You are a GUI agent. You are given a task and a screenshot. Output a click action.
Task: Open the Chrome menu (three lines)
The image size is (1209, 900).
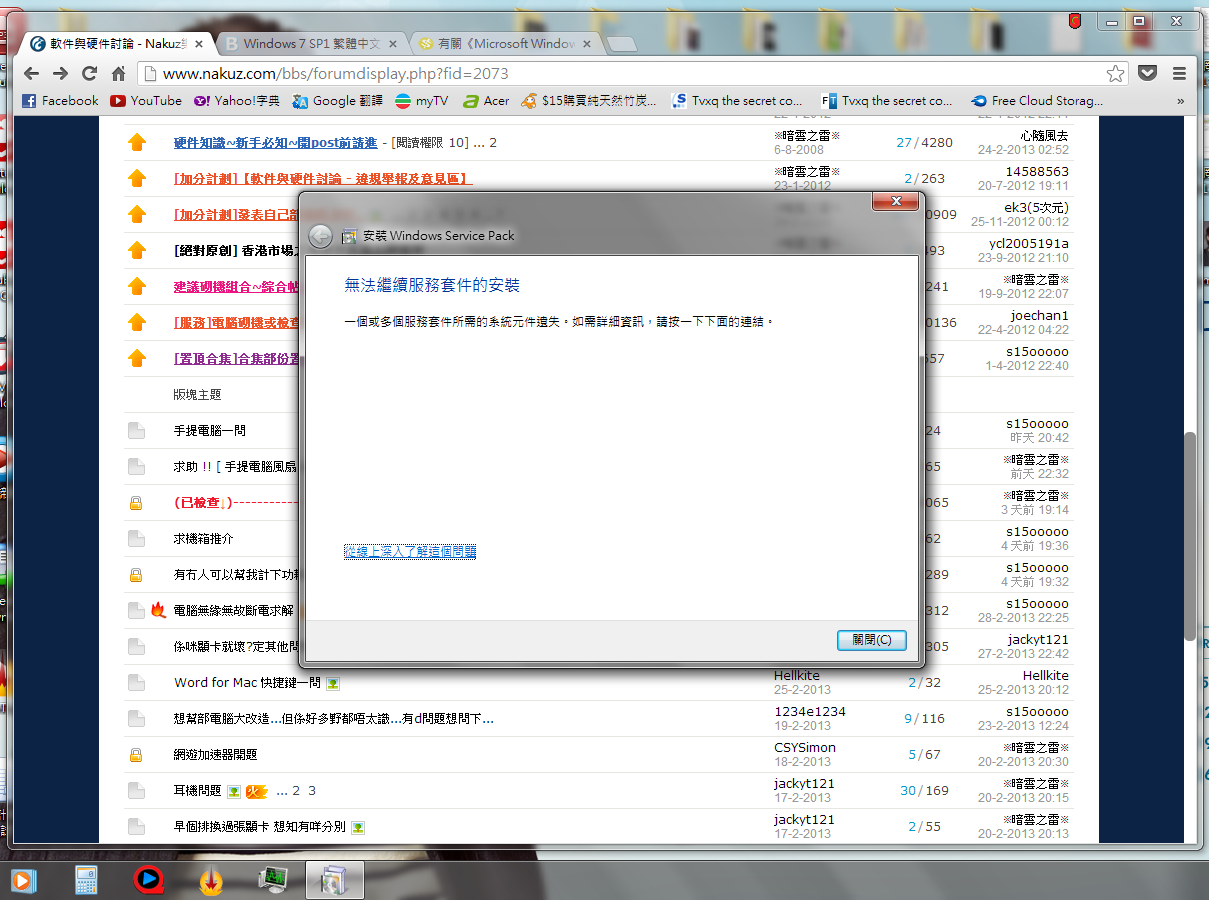1179,74
